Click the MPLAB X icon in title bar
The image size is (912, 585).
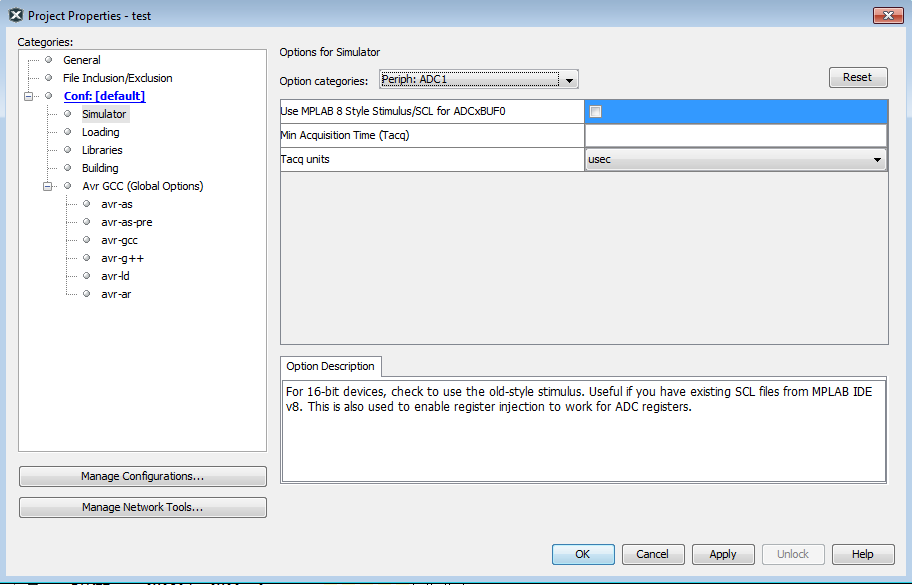pos(16,16)
